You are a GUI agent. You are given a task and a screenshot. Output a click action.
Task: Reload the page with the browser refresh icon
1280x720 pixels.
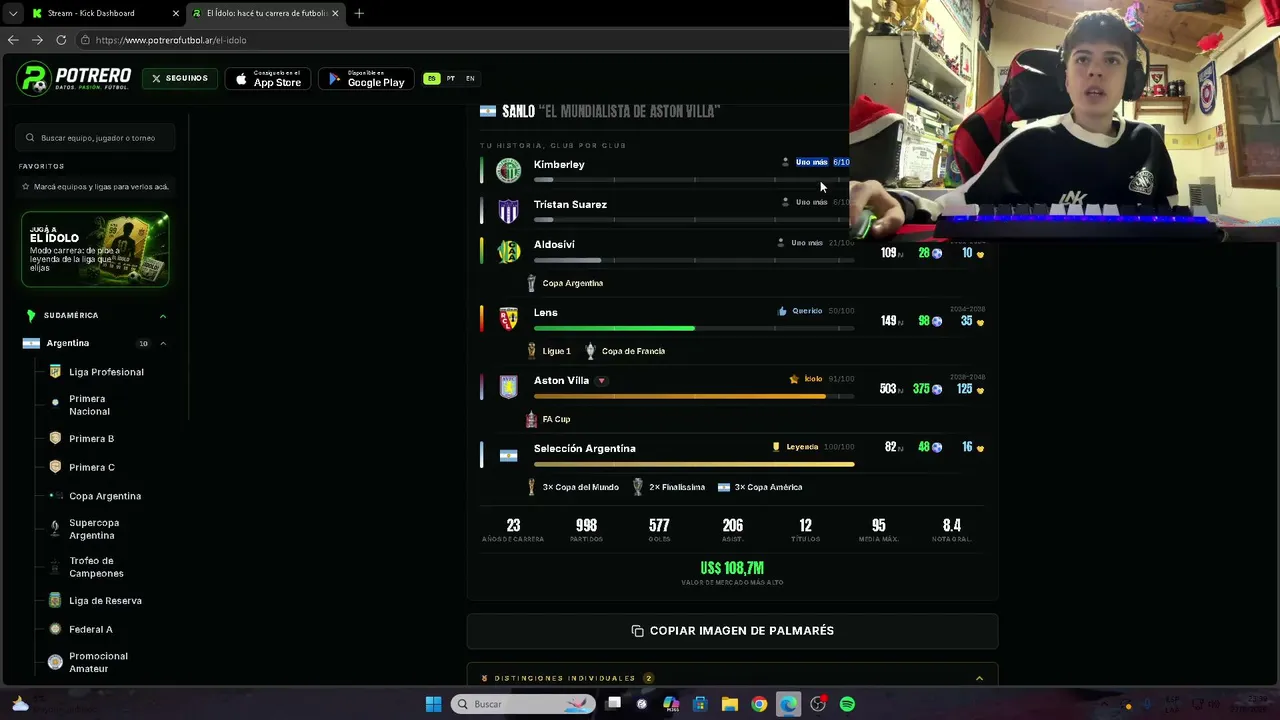(x=61, y=40)
